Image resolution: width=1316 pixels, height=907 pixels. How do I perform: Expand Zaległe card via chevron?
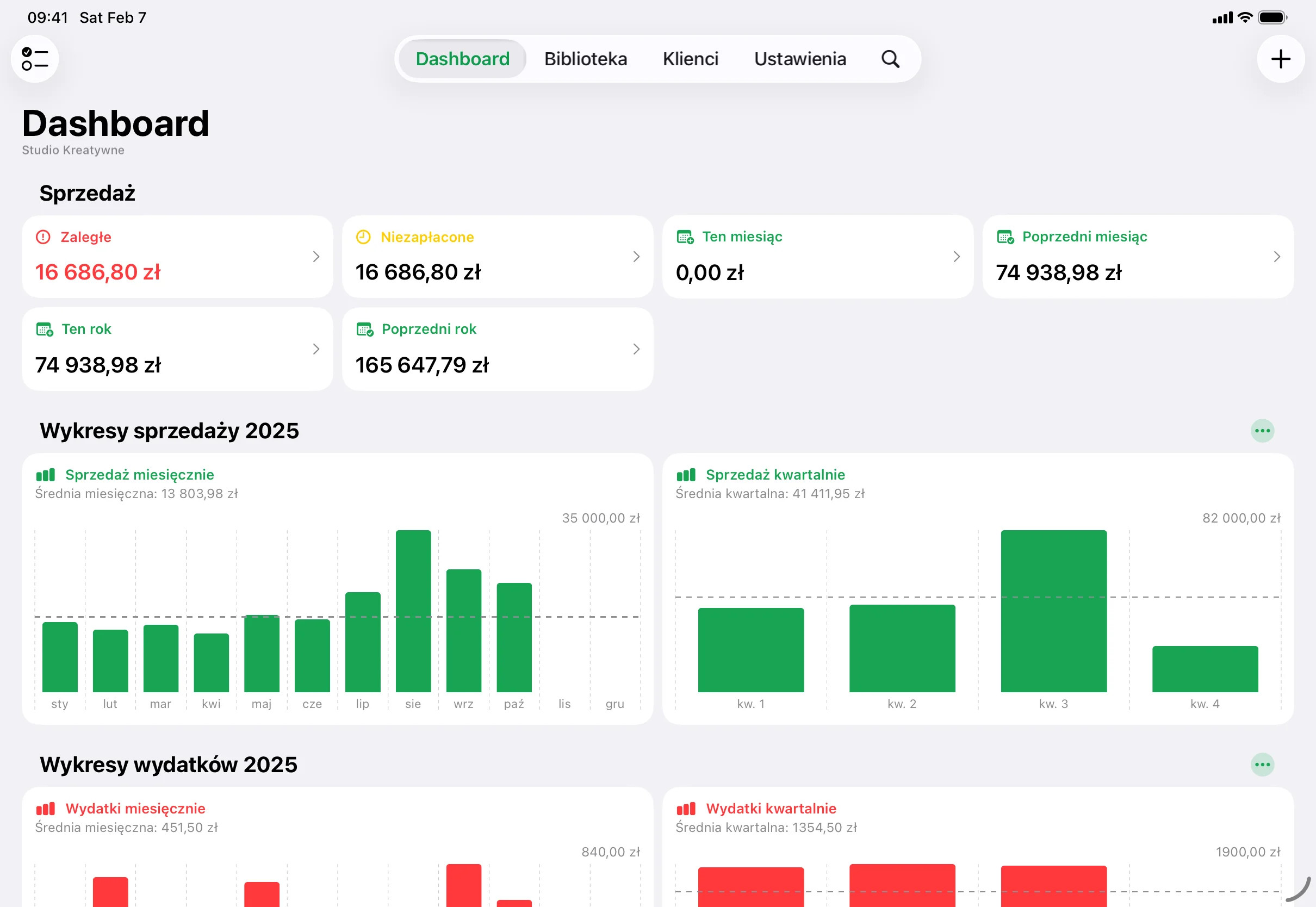[x=316, y=257]
